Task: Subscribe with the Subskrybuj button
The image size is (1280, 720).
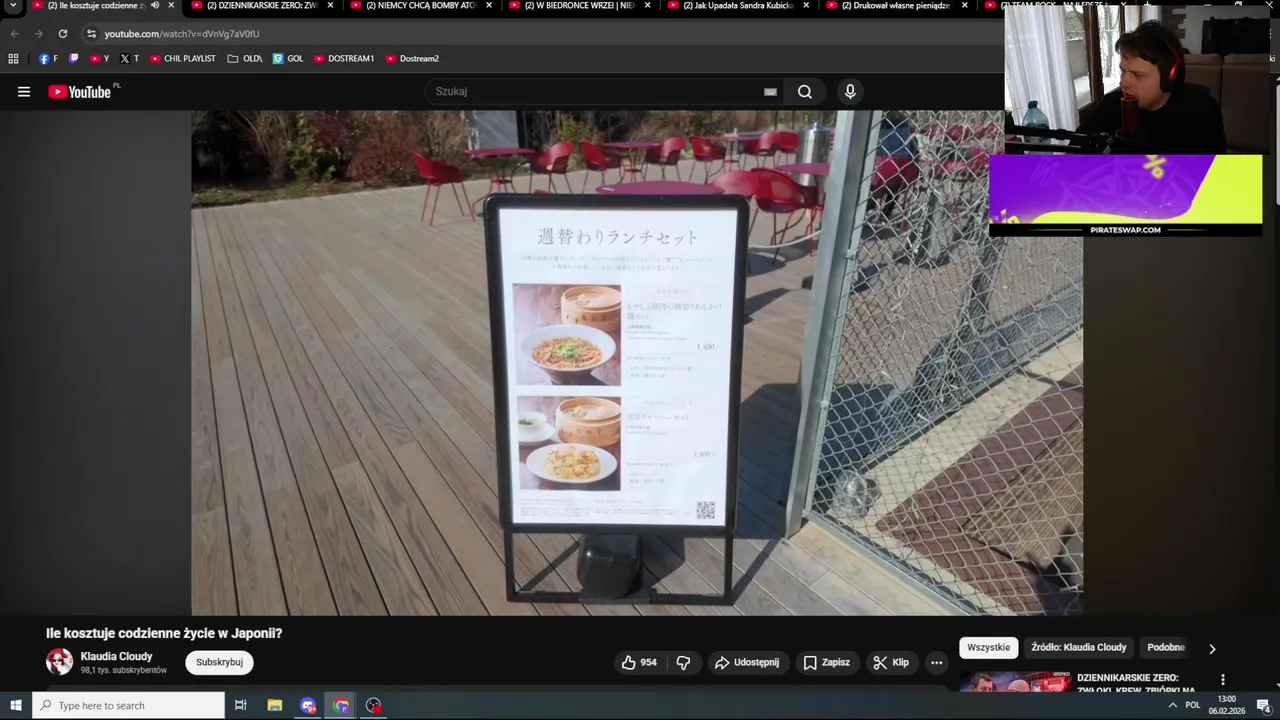Action: (x=219, y=662)
